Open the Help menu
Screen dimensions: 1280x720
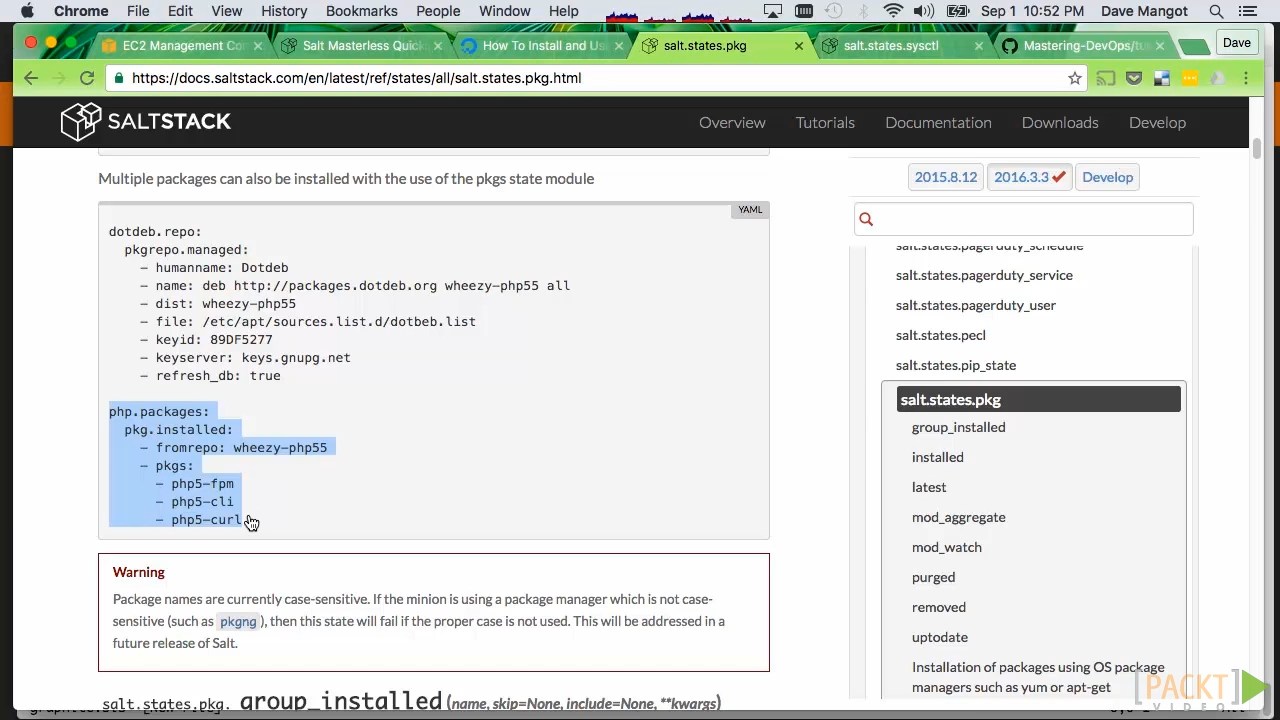pyautogui.click(x=563, y=11)
